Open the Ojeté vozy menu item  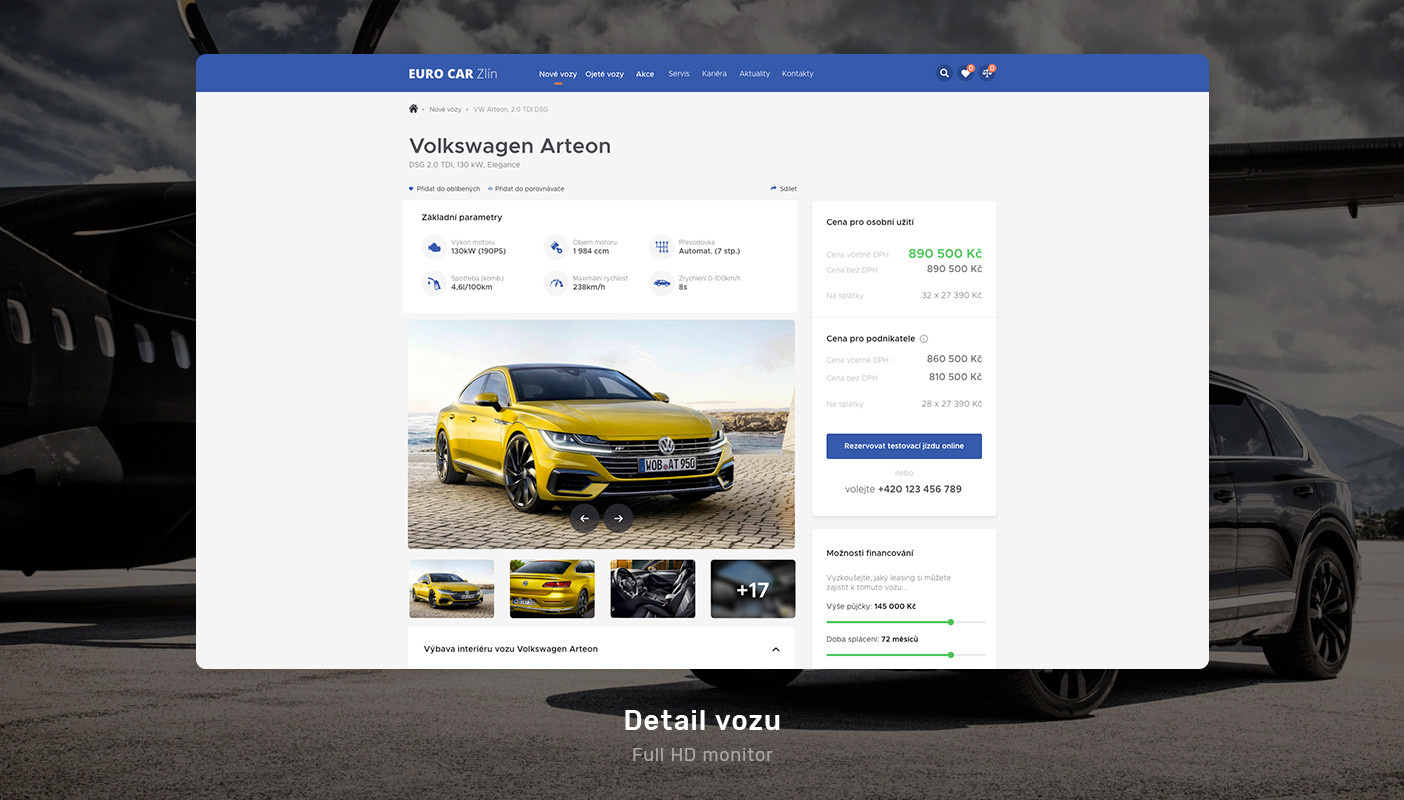point(605,74)
